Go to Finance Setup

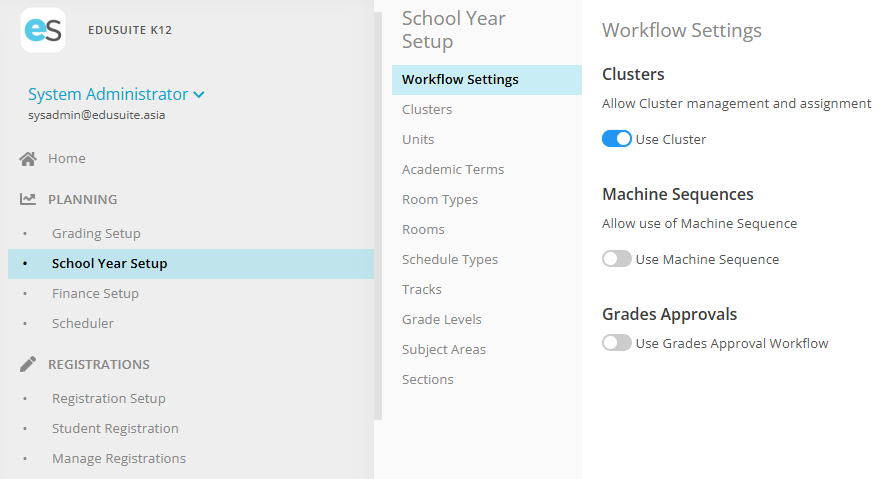[95, 293]
